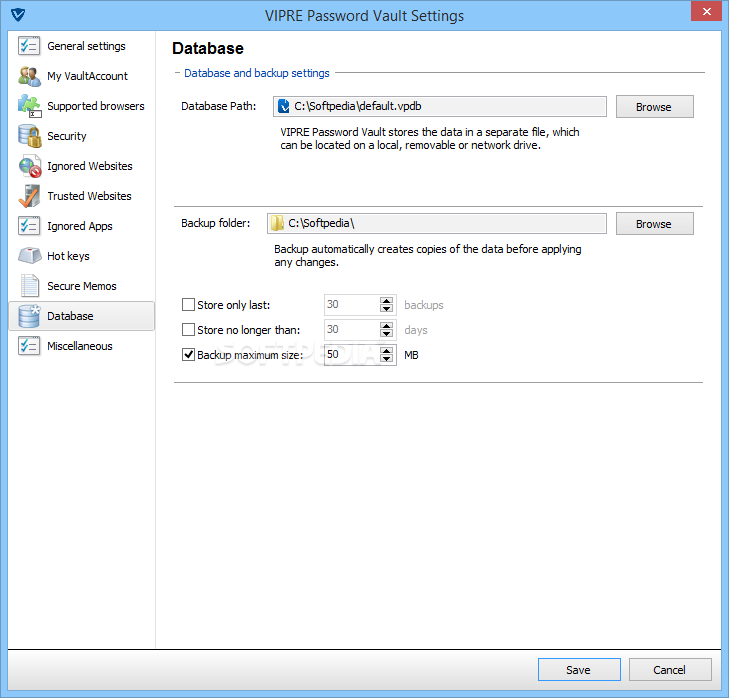Click the VIPRE shield logo in title bar

pyautogui.click(x=18, y=15)
